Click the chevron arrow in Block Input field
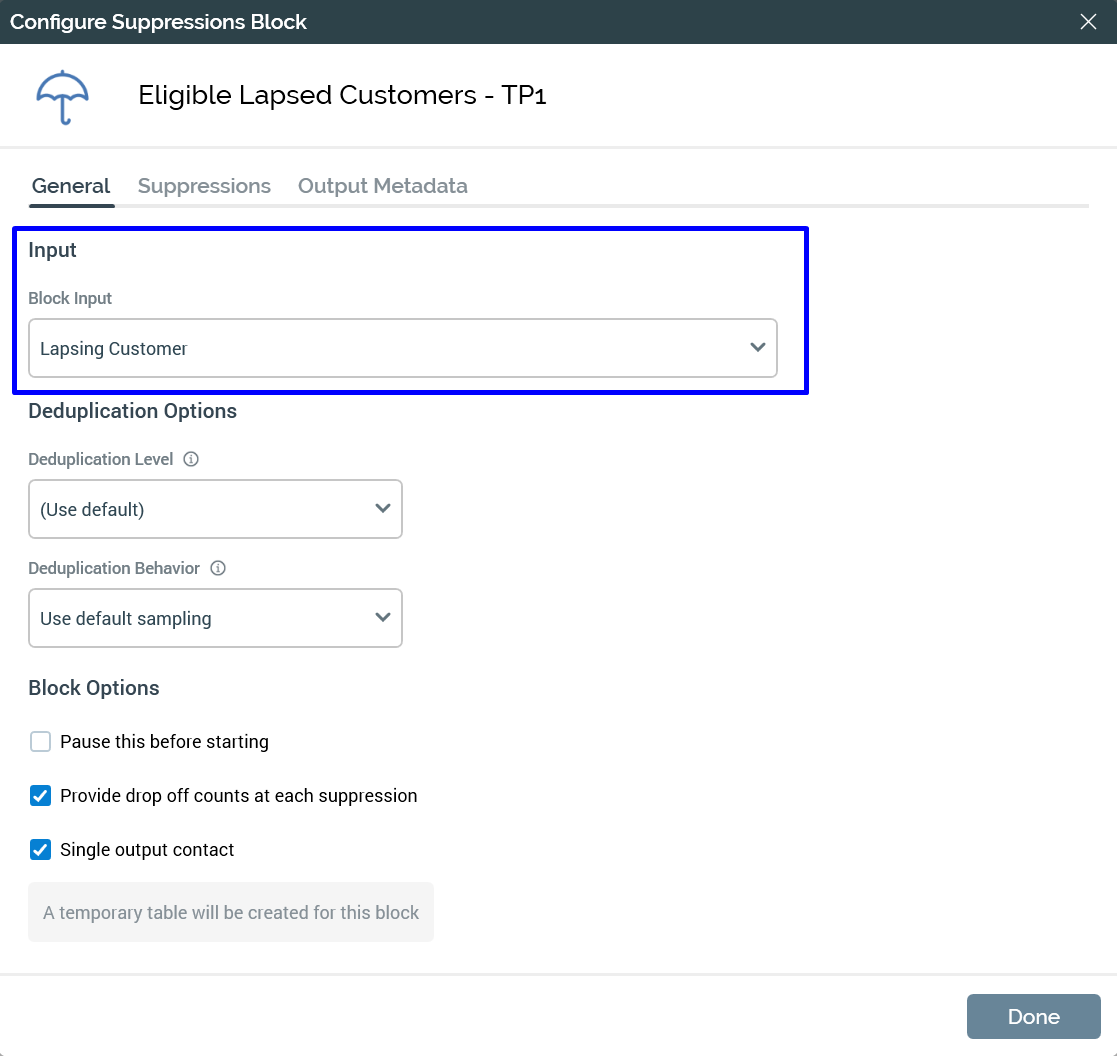The height and width of the screenshot is (1056, 1117). pos(757,348)
